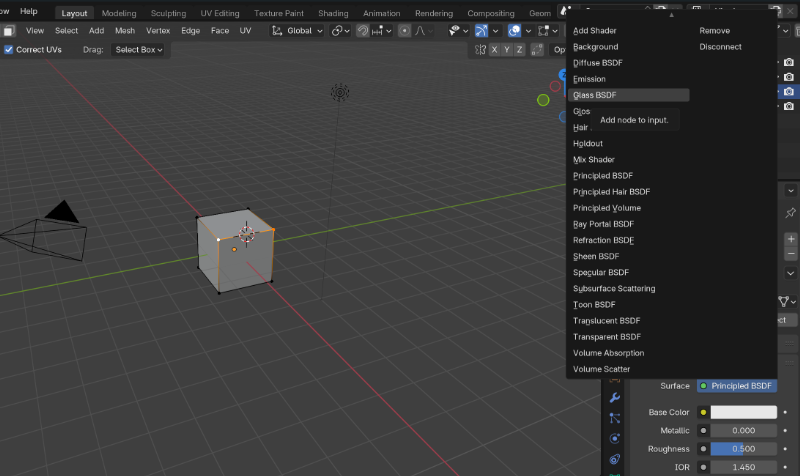Open the Vertex menu
800x476 pixels.
point(158,31)
